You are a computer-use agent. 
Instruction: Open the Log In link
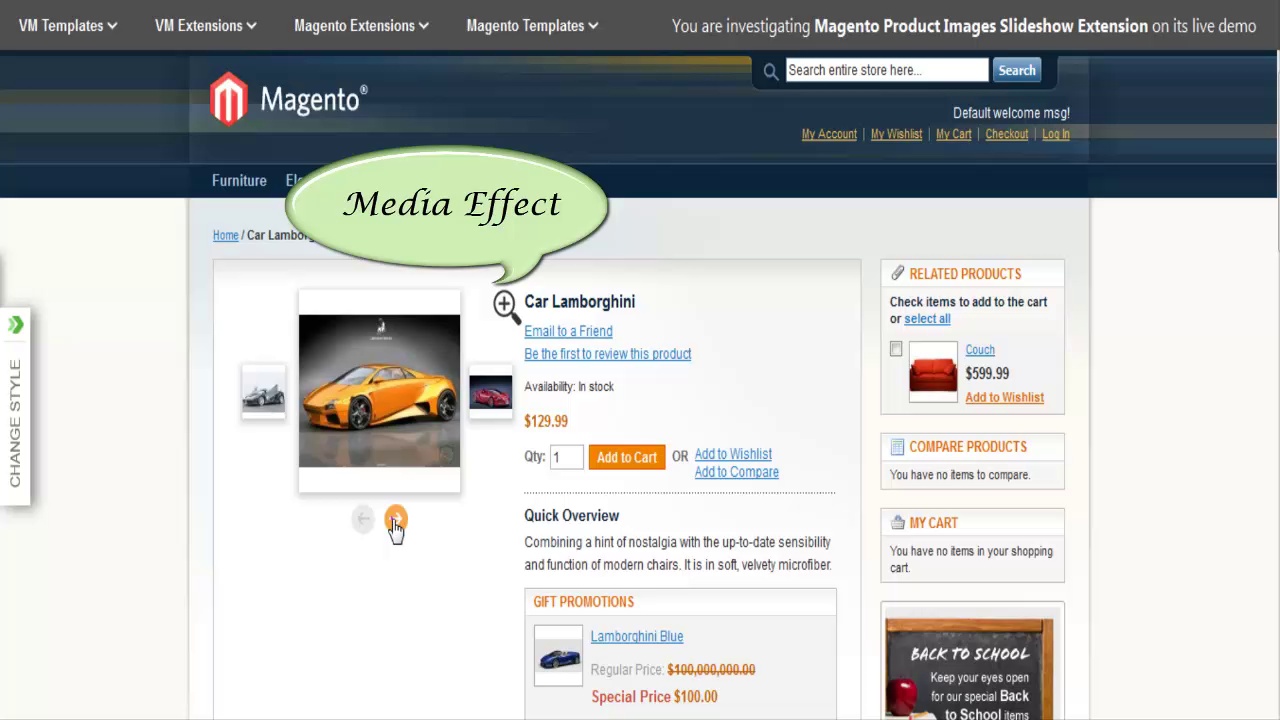[1055, 134]
